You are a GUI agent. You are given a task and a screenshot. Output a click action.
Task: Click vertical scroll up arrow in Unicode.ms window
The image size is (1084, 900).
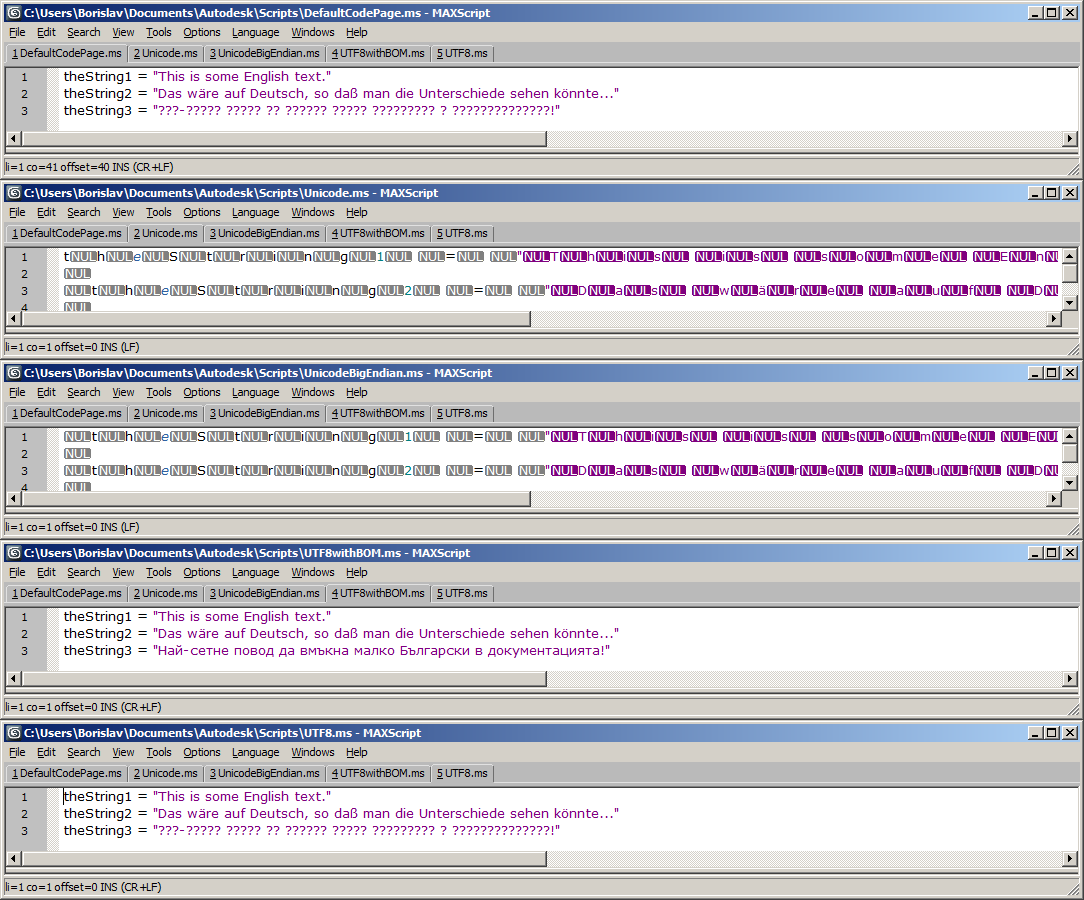(1069, 256)
